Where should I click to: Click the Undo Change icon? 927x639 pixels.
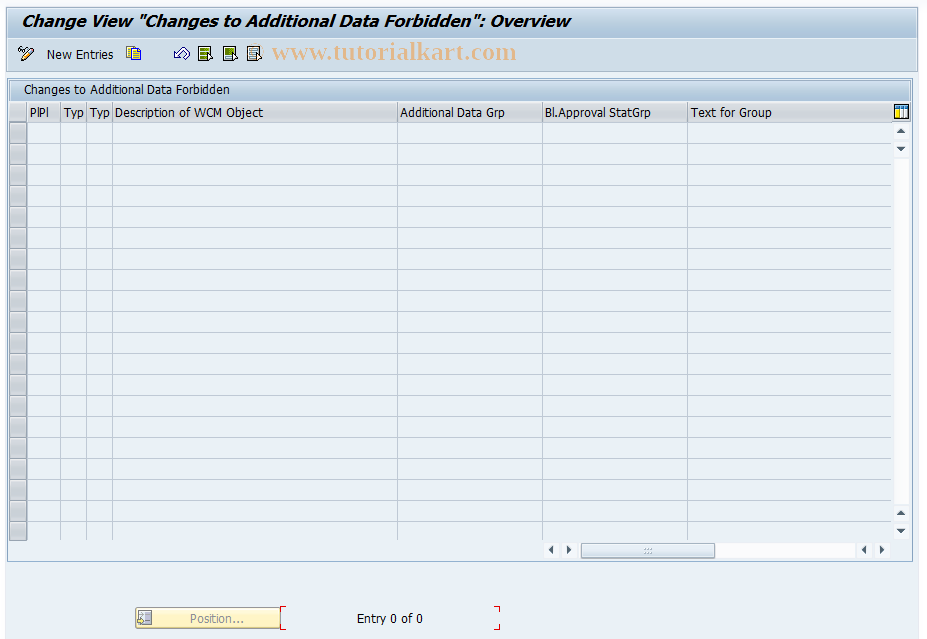pyautogui.click(x=181, y=54)
